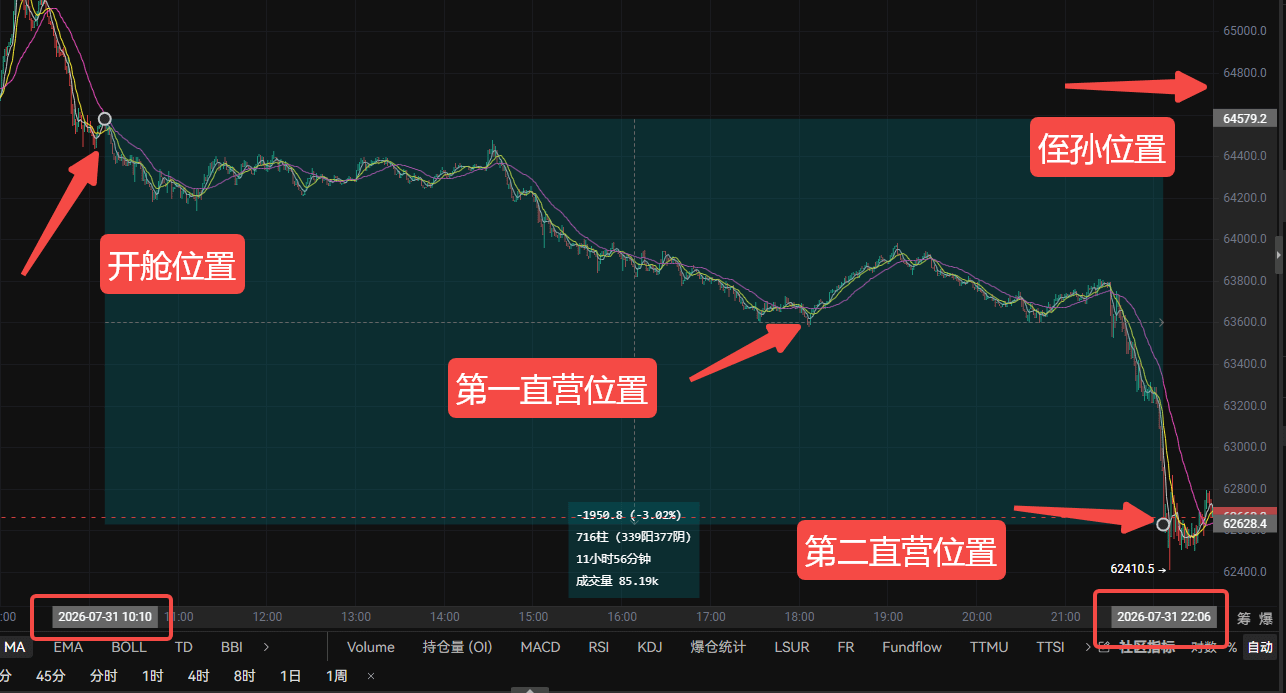Open the 爆 liquidation map icon
The image size is (1286, 693).
pos(1265,617)
